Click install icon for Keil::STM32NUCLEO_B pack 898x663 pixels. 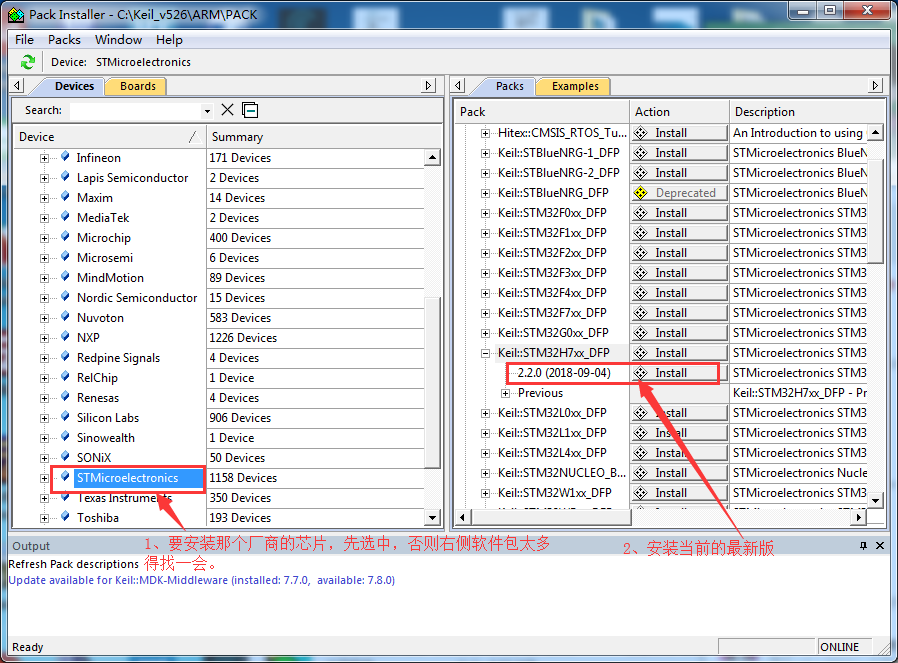(x=641, y=473)
